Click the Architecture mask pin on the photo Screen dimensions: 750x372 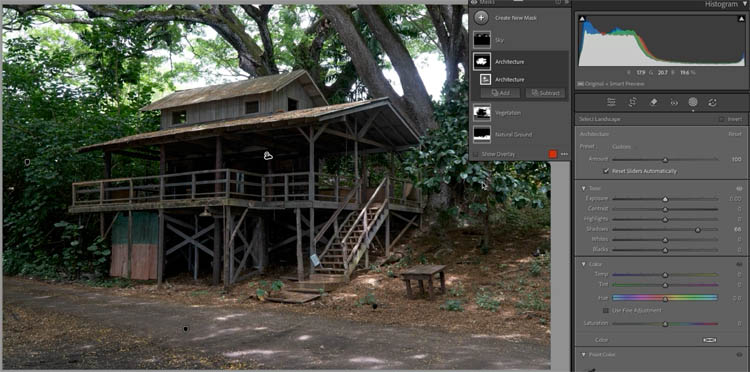click(x=268, y=155)
